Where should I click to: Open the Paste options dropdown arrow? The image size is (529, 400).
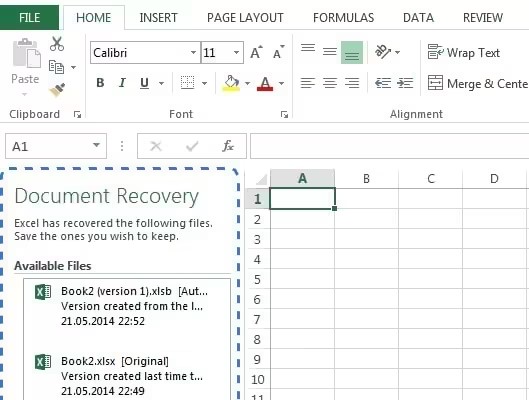(x=24, y=94)
